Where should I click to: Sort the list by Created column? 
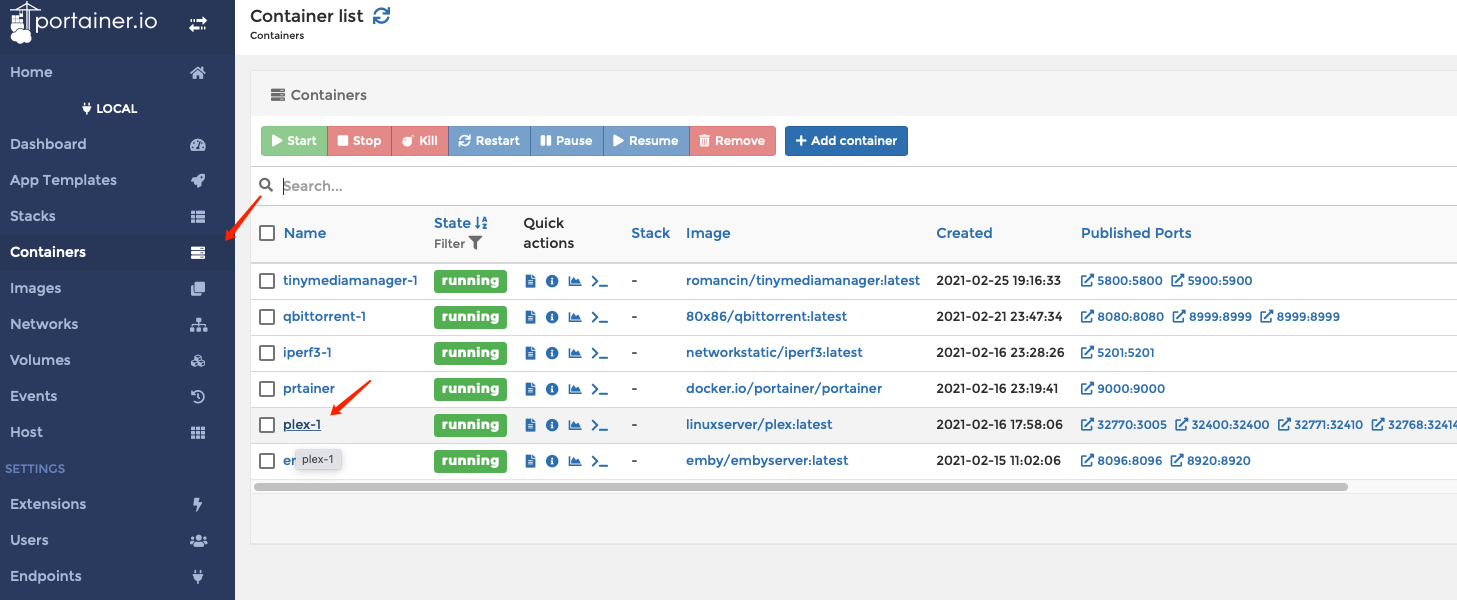click(x=964, y=233)
